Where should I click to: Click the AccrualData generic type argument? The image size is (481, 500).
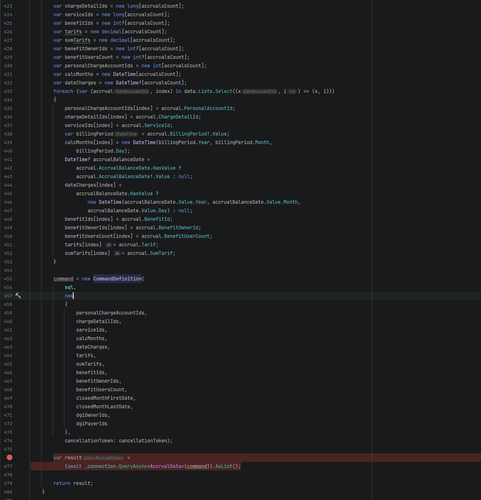(x=167, y=466)
